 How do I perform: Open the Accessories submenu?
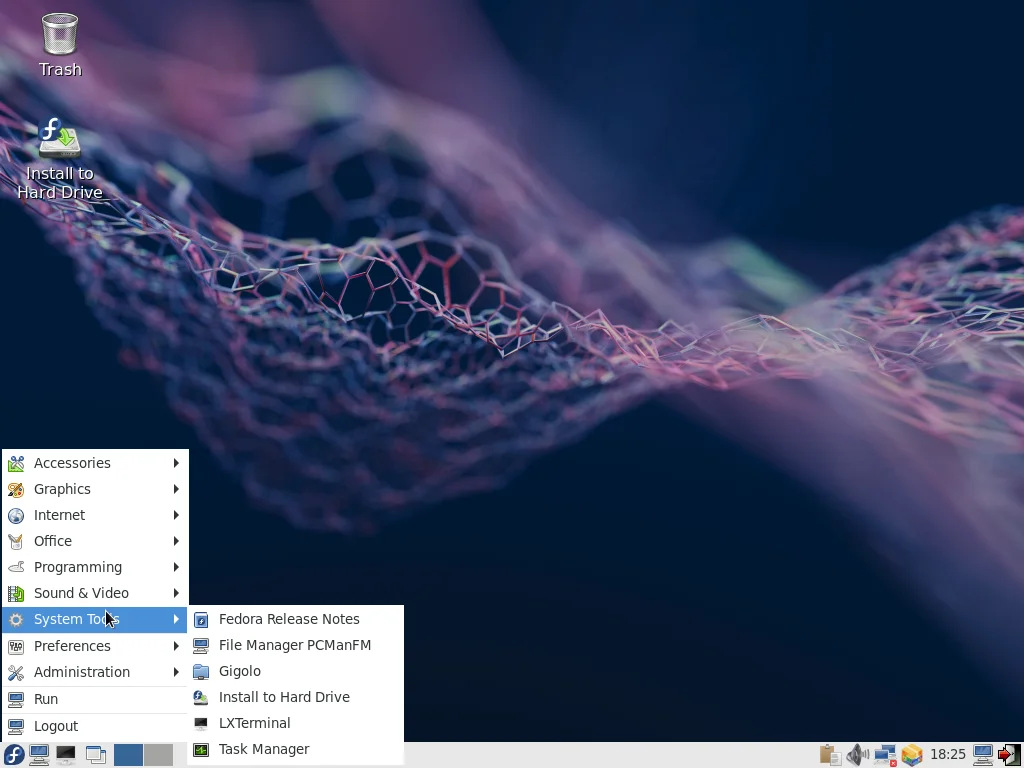point(95,463)
